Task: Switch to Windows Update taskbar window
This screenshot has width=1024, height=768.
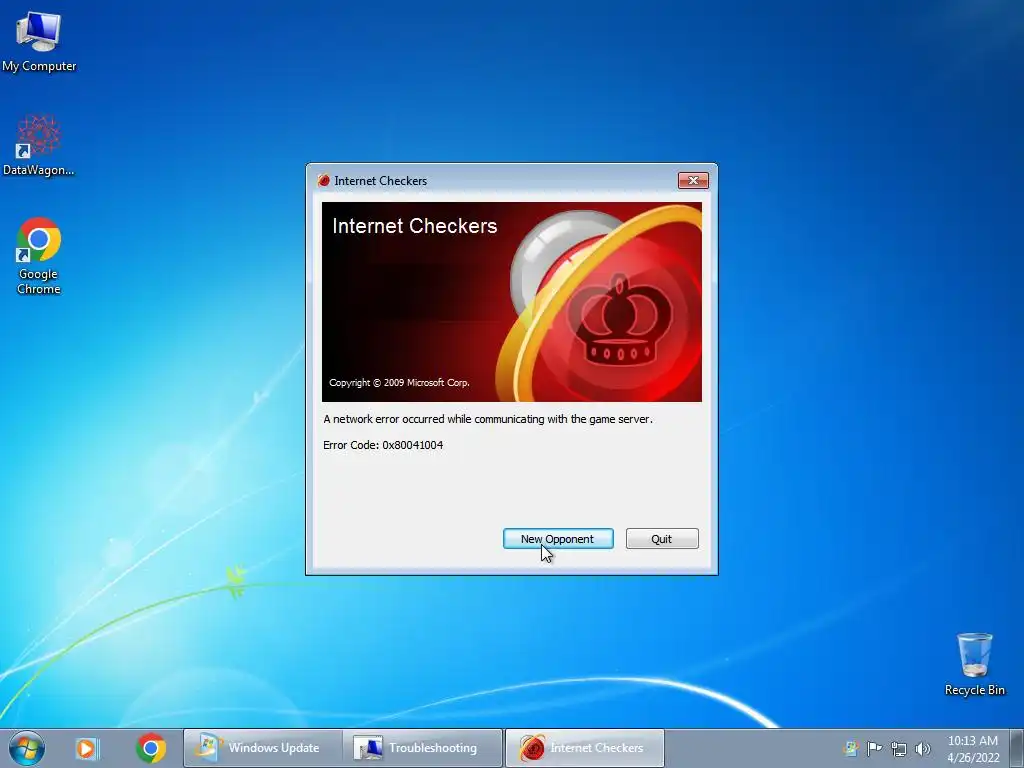Action: [x=261, y=748]
